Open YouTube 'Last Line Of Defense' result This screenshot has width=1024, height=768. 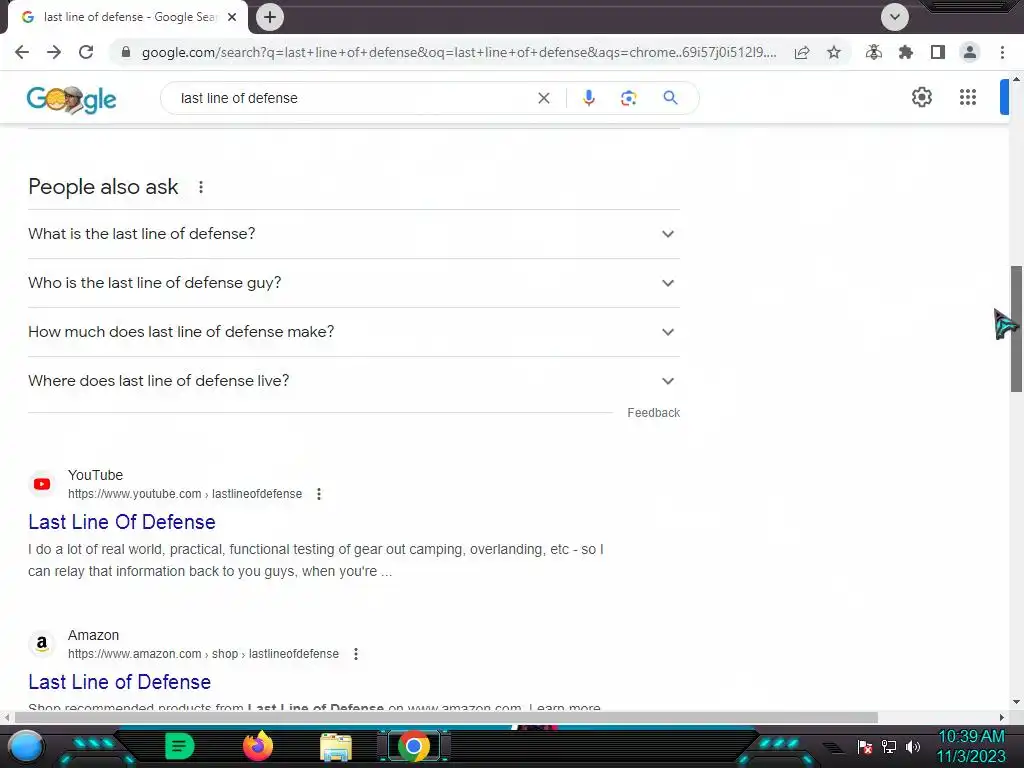(122, 522)
